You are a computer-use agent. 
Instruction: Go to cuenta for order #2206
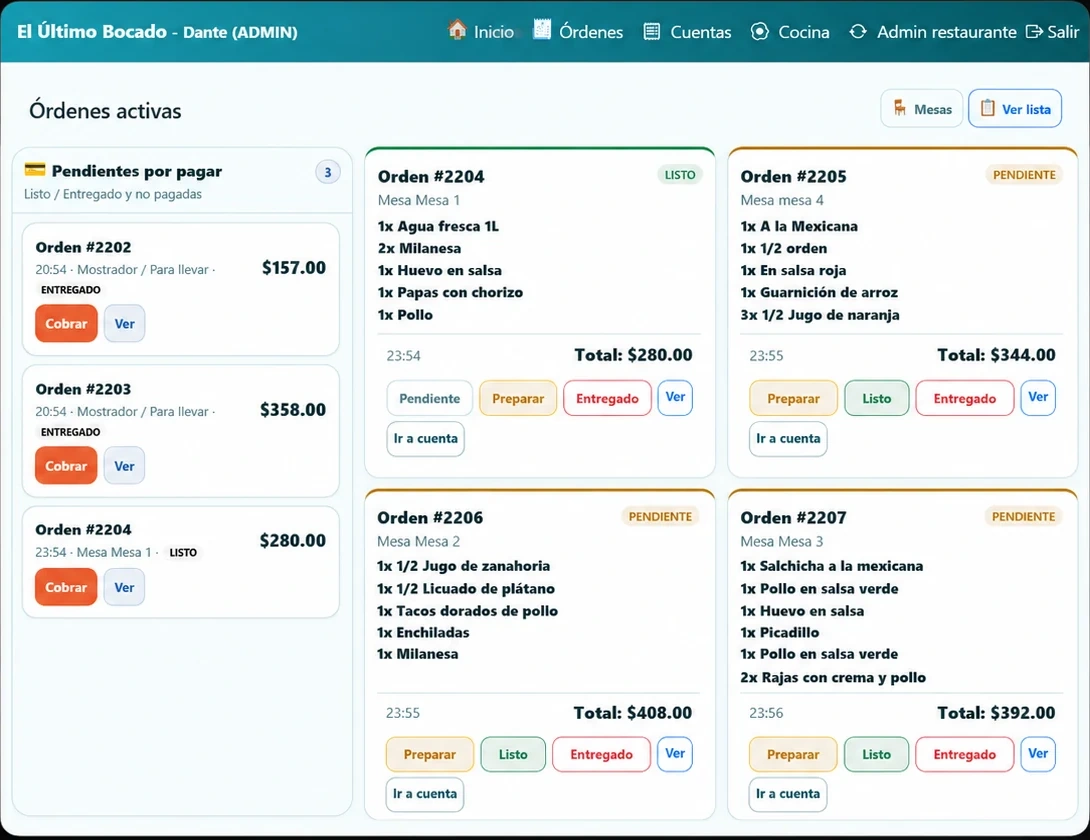[425, 794]
